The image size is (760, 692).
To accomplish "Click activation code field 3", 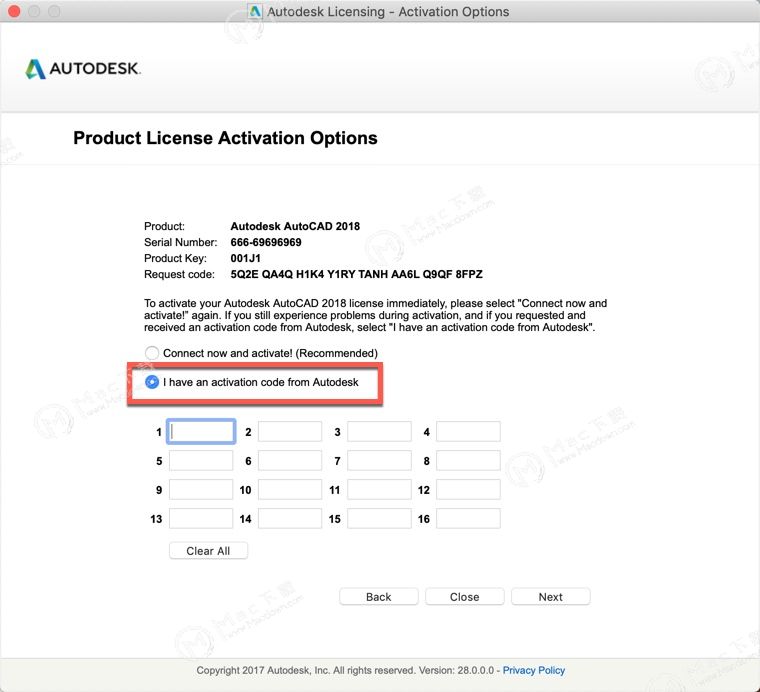I will click(380, 432).
